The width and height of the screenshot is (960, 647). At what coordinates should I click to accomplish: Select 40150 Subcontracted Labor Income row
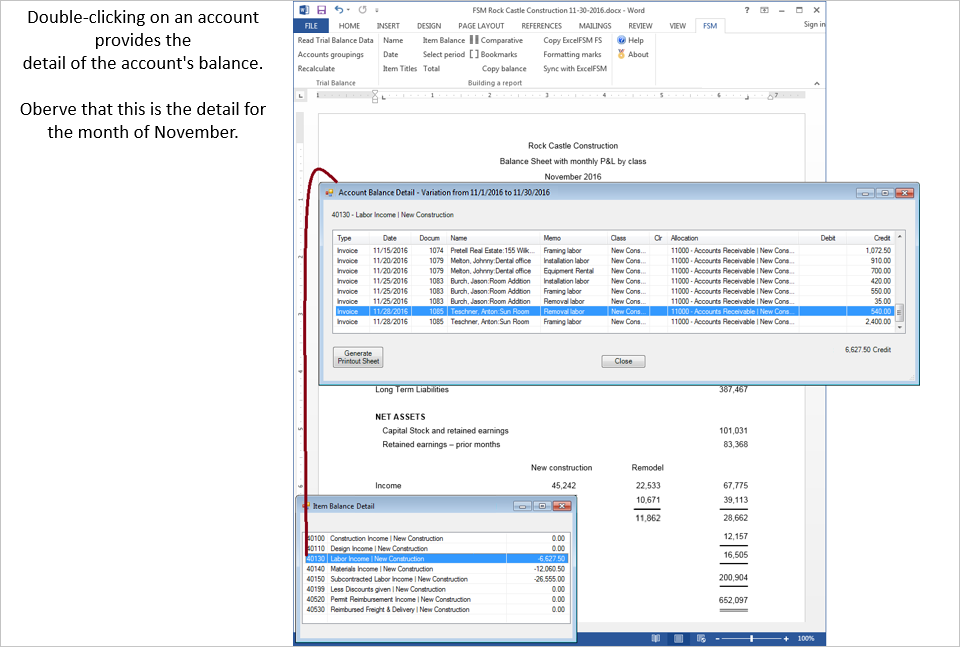coord(436,579)
